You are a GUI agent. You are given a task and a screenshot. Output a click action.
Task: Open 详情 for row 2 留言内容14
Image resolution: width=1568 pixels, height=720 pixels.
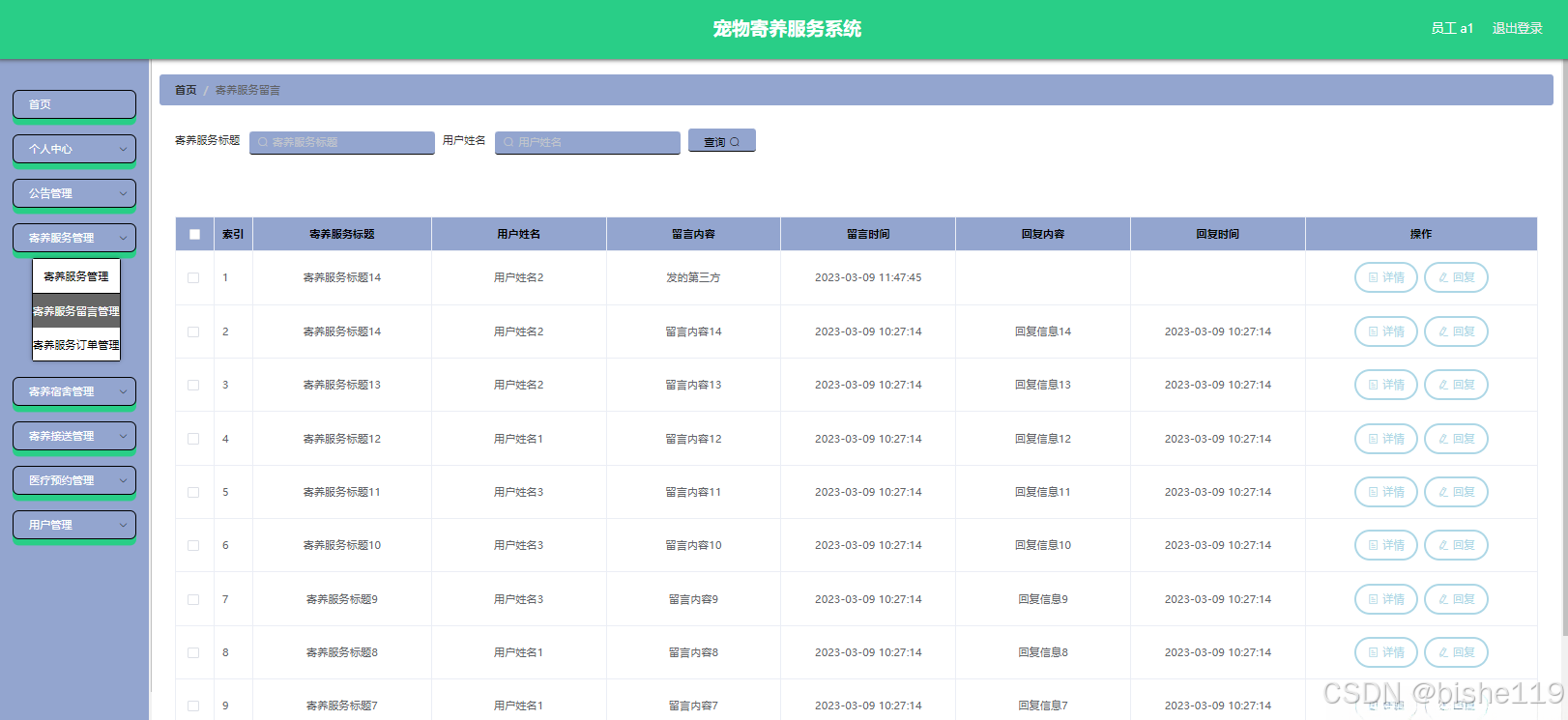(1386, 331)
